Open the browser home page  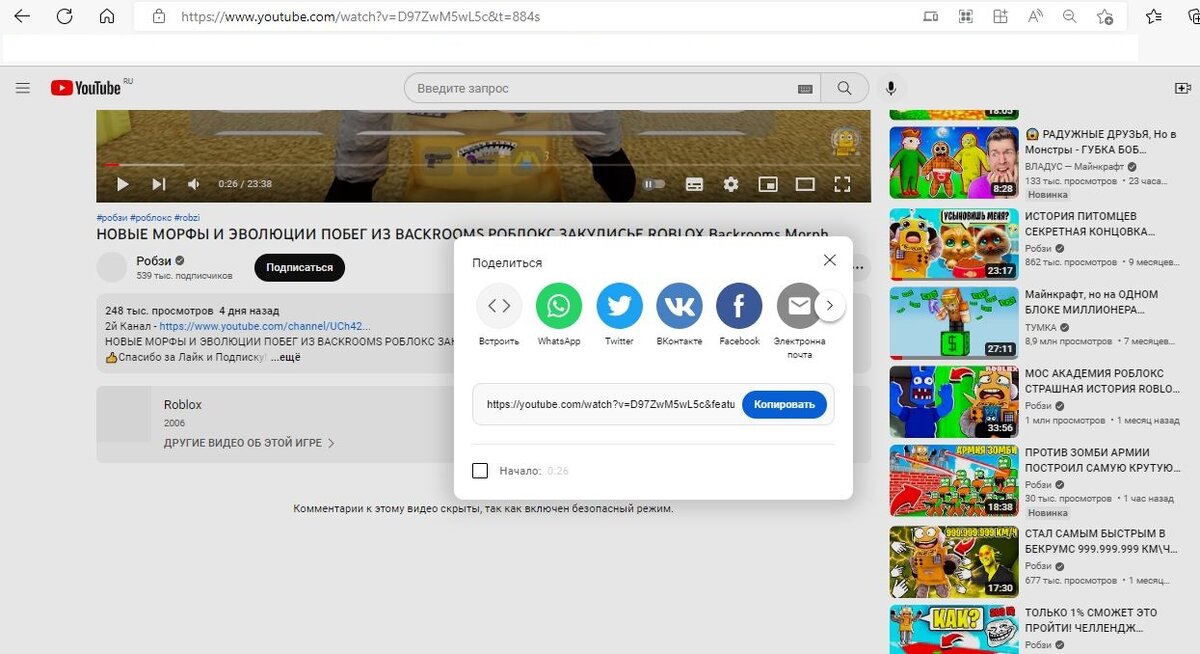107,17
